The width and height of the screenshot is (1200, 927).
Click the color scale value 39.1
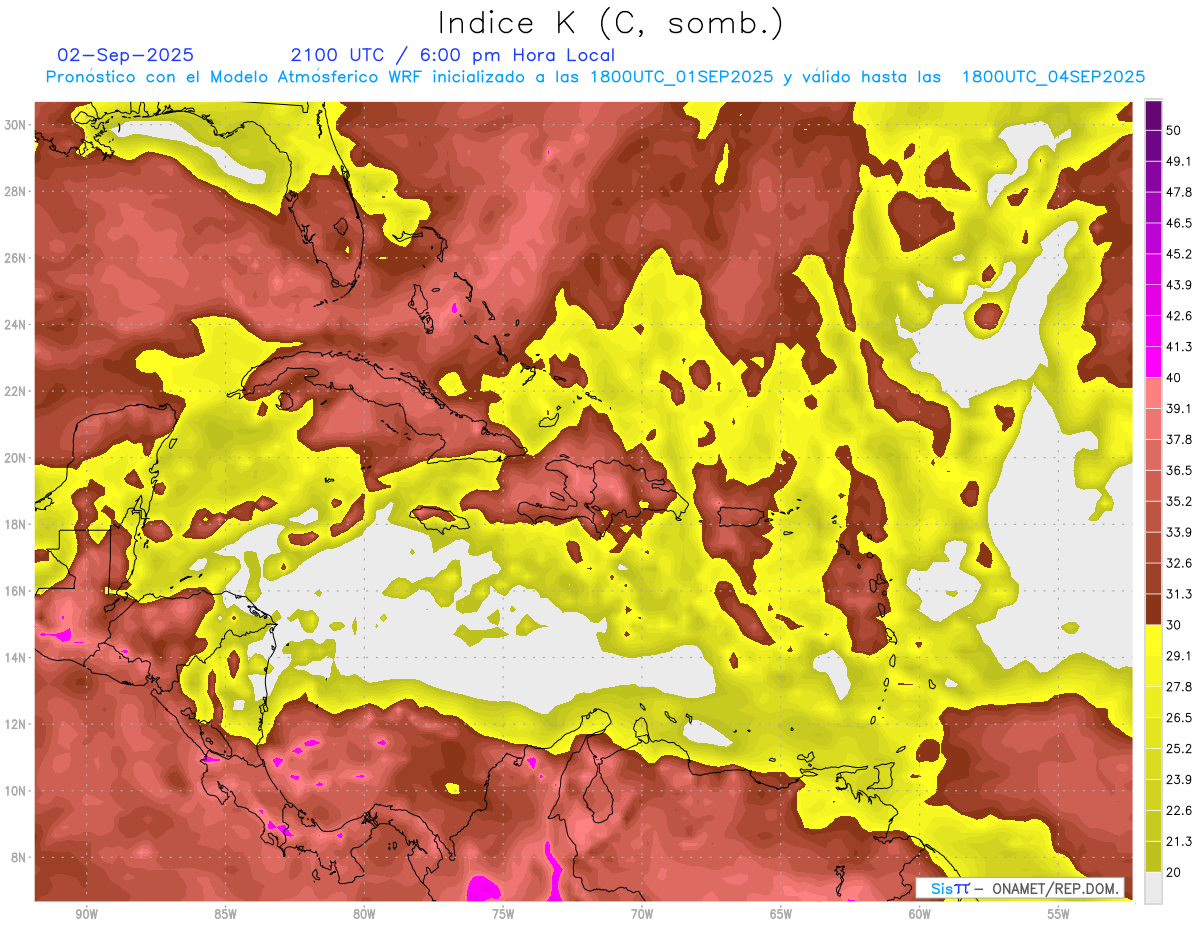coord(1178,408)
